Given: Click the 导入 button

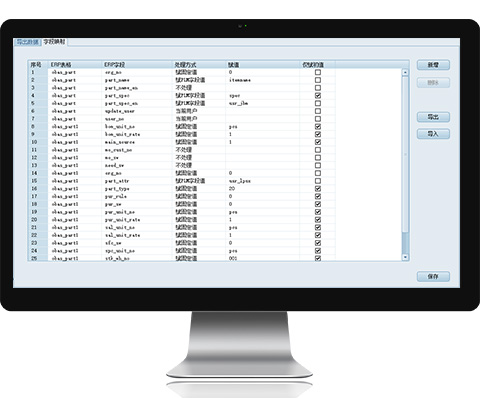Looking at the screenshot, I should pyautogui.click(x=433, y=134).
